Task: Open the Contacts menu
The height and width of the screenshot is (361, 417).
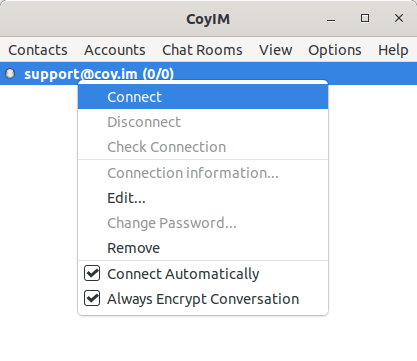Action: [x=38, y=50]
